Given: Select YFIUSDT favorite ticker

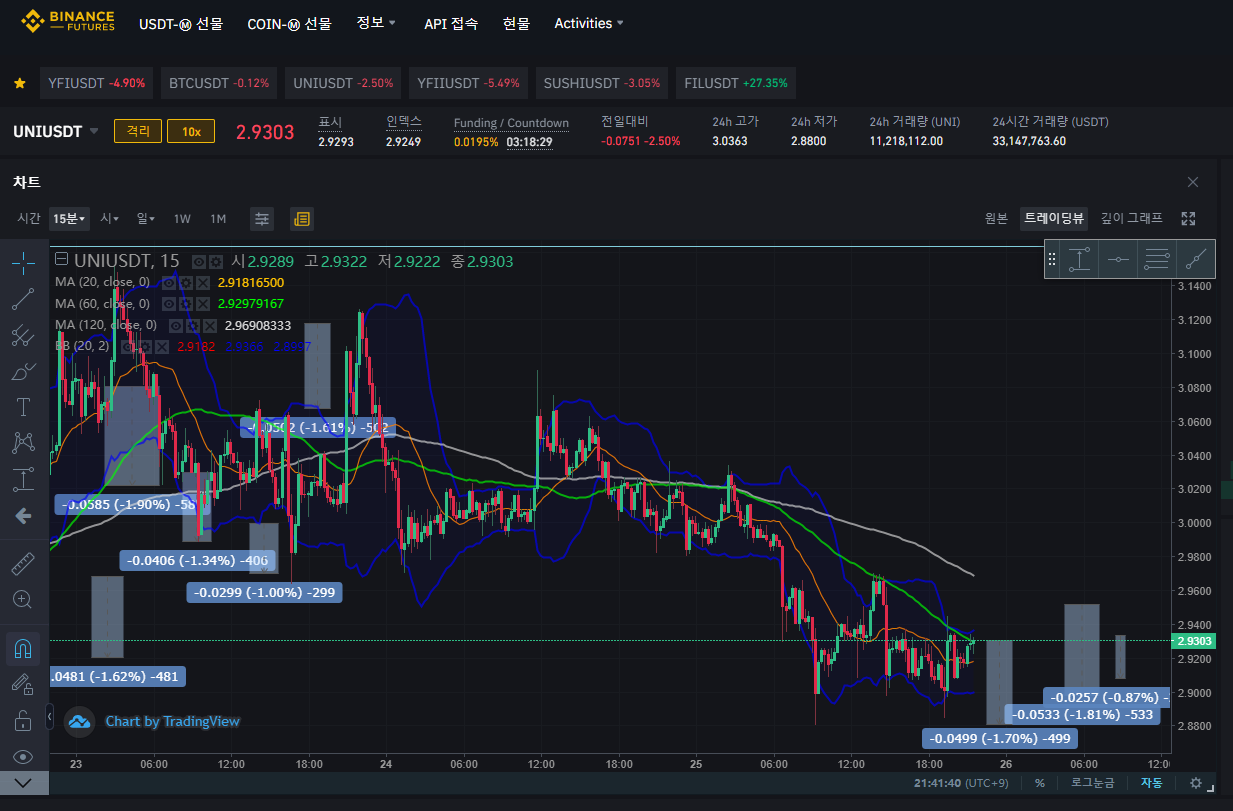Looking at the screenshot, I should 96,83.
